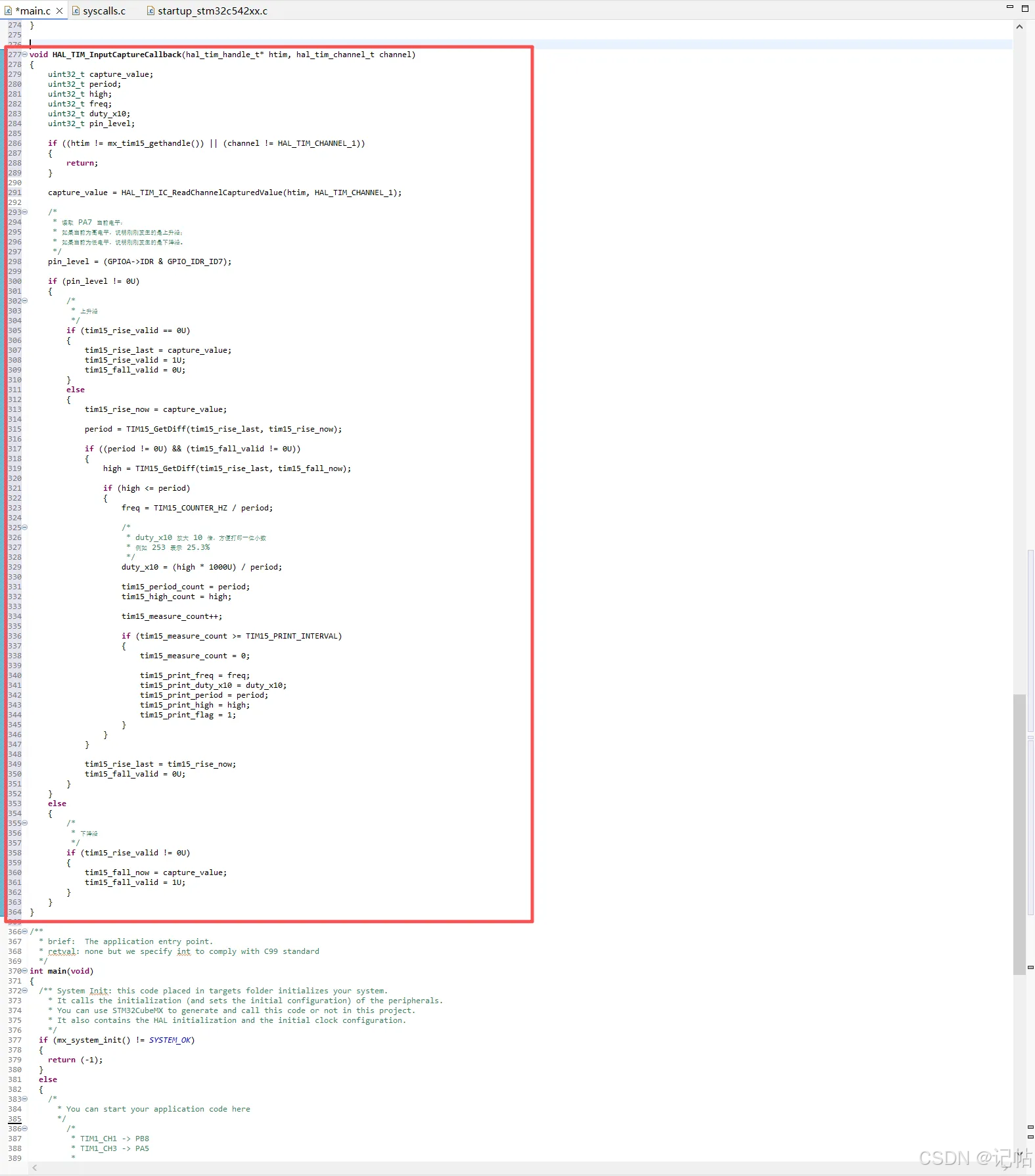
Task: Collapse the comment block at line 302
Action: point(25,301)
